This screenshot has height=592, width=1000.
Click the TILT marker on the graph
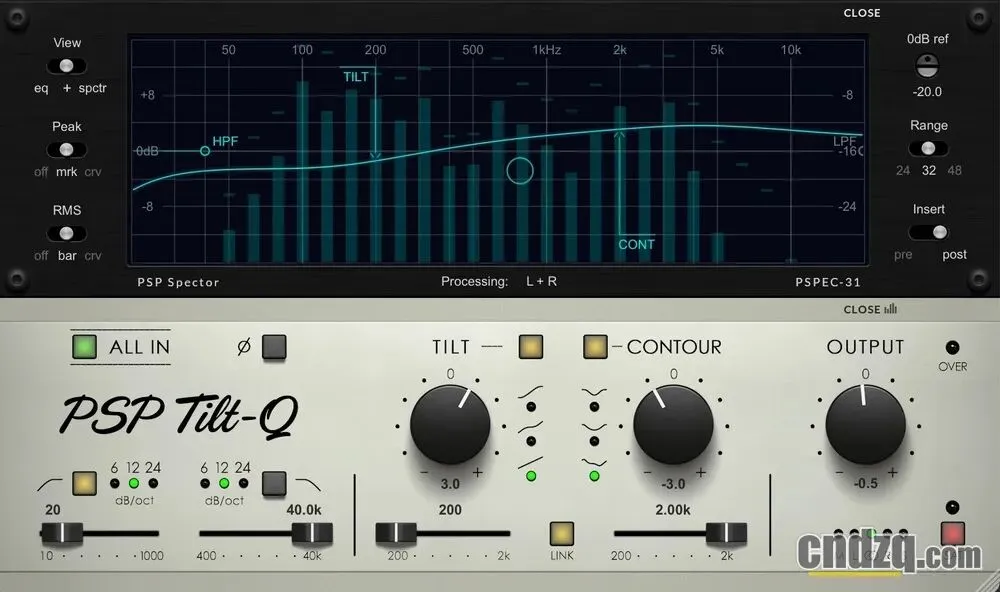click(x=356, y=77)
